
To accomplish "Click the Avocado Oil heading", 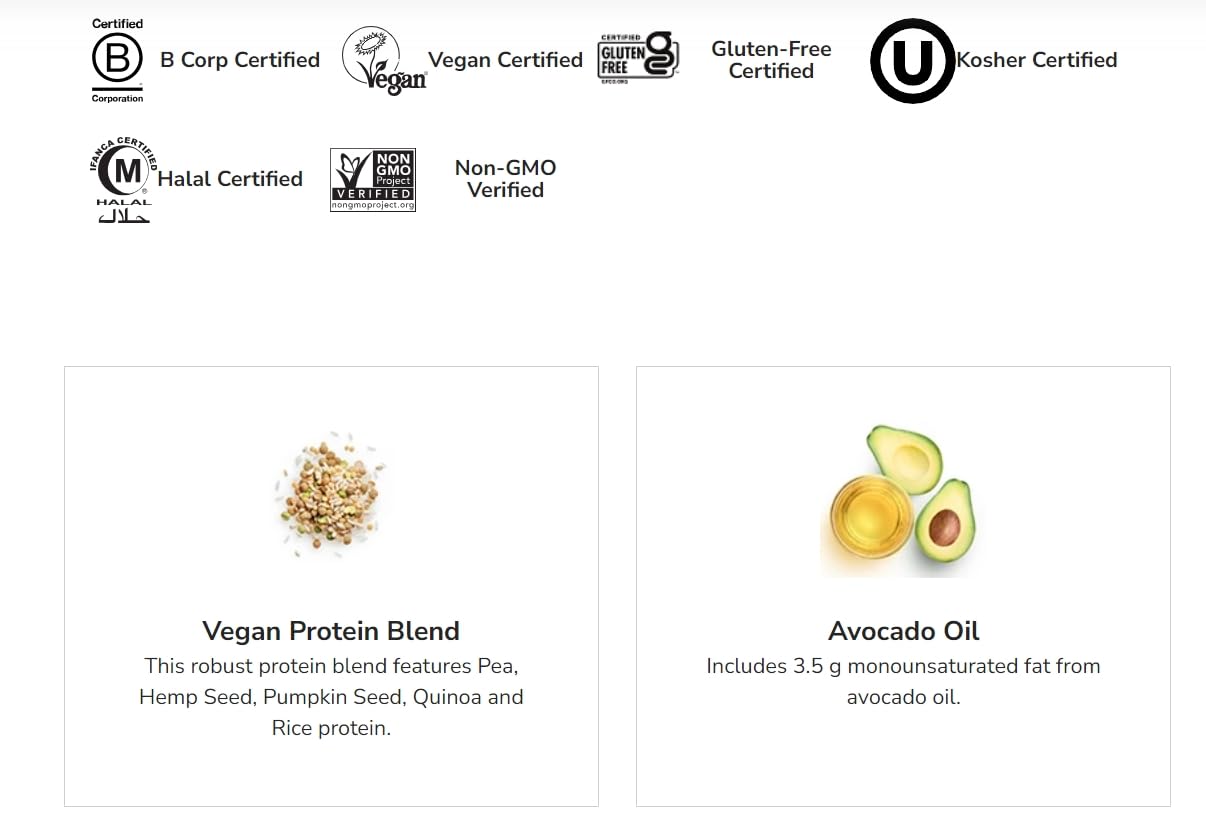I will (903, 631).
